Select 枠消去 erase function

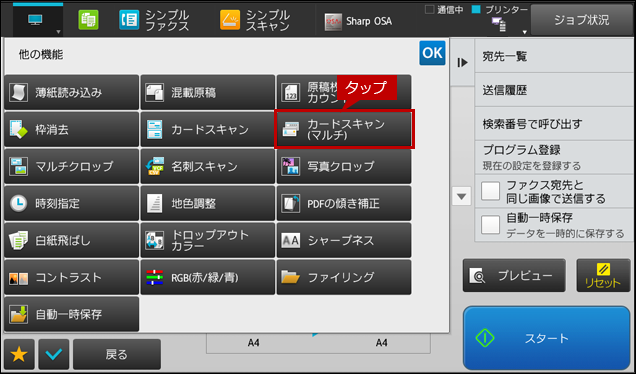71,130
